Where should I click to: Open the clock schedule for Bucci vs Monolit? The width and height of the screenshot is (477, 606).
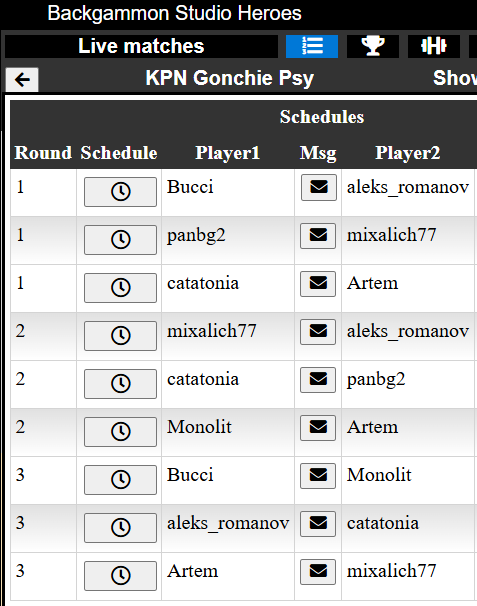(x=120, y=480)
